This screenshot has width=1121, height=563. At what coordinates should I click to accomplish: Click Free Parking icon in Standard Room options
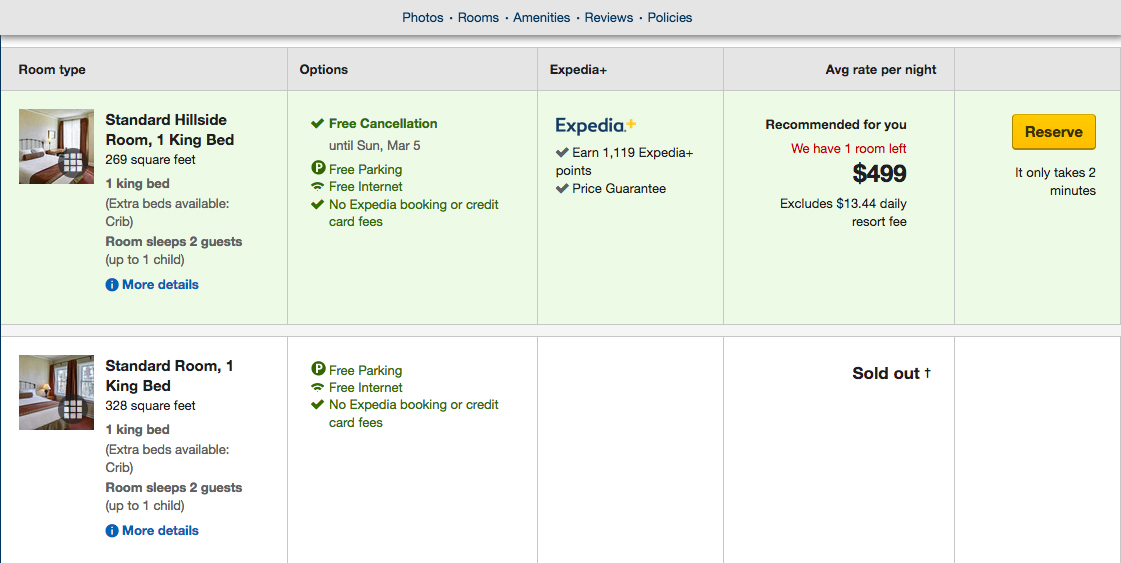click(x=318, y=370)
